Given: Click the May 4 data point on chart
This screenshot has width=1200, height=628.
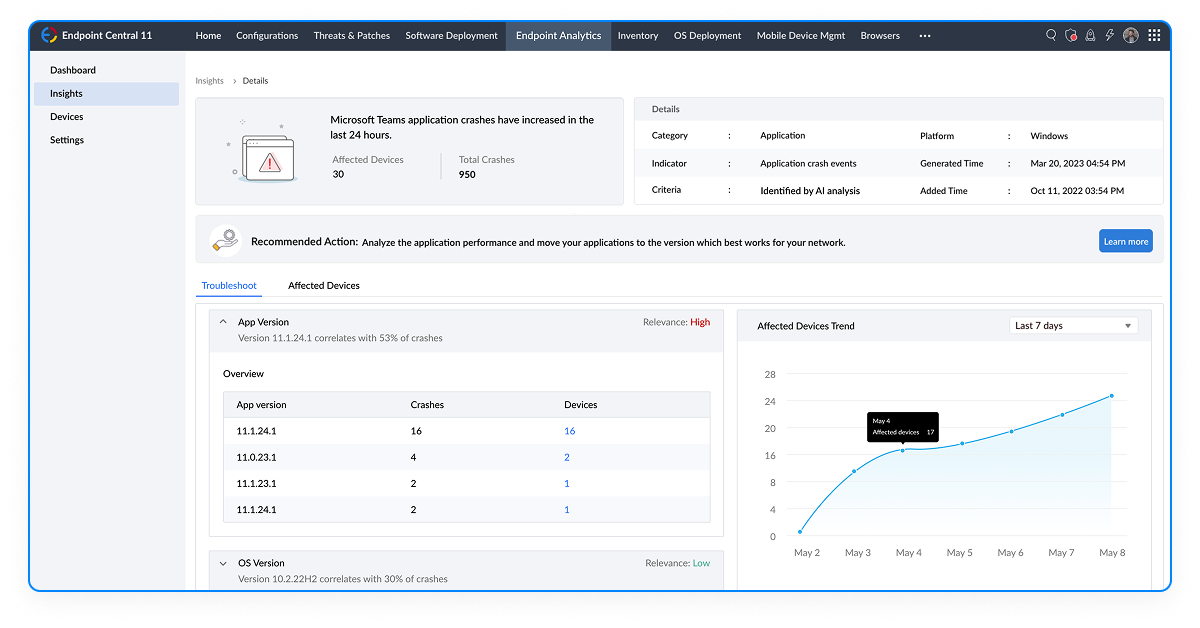Looking at the screenshot, I should (x=903, y=450).
